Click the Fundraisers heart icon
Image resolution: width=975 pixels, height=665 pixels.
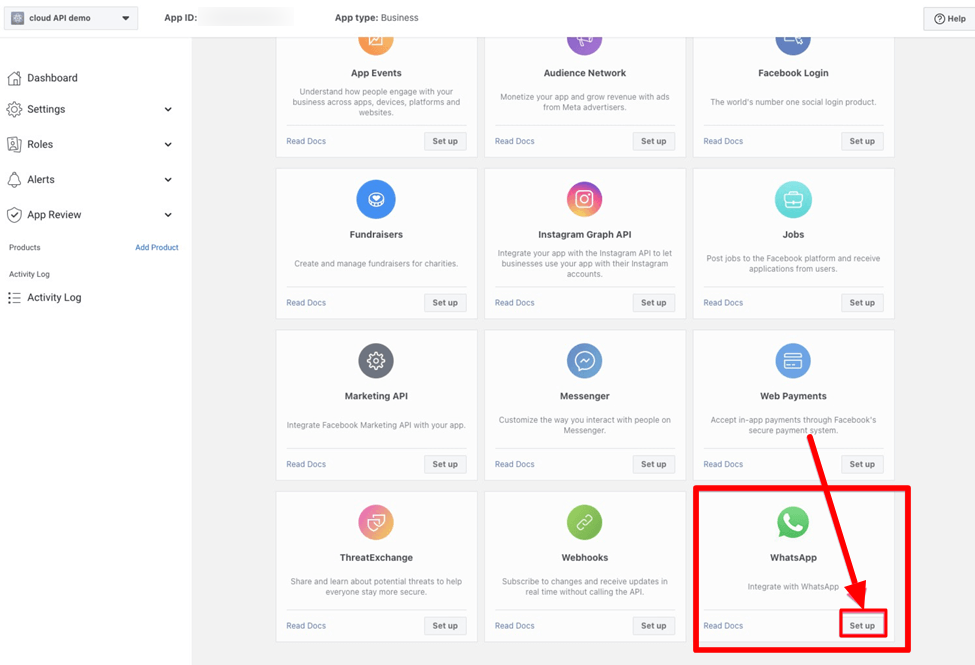[376, 199]
